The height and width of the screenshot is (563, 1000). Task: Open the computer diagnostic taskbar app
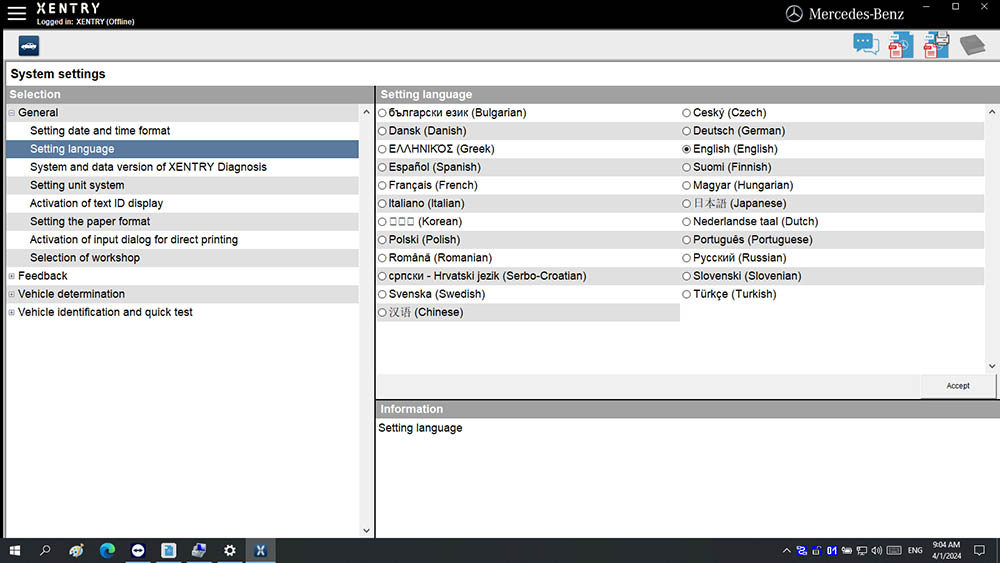pyautogui.click(x=199, y=550)
